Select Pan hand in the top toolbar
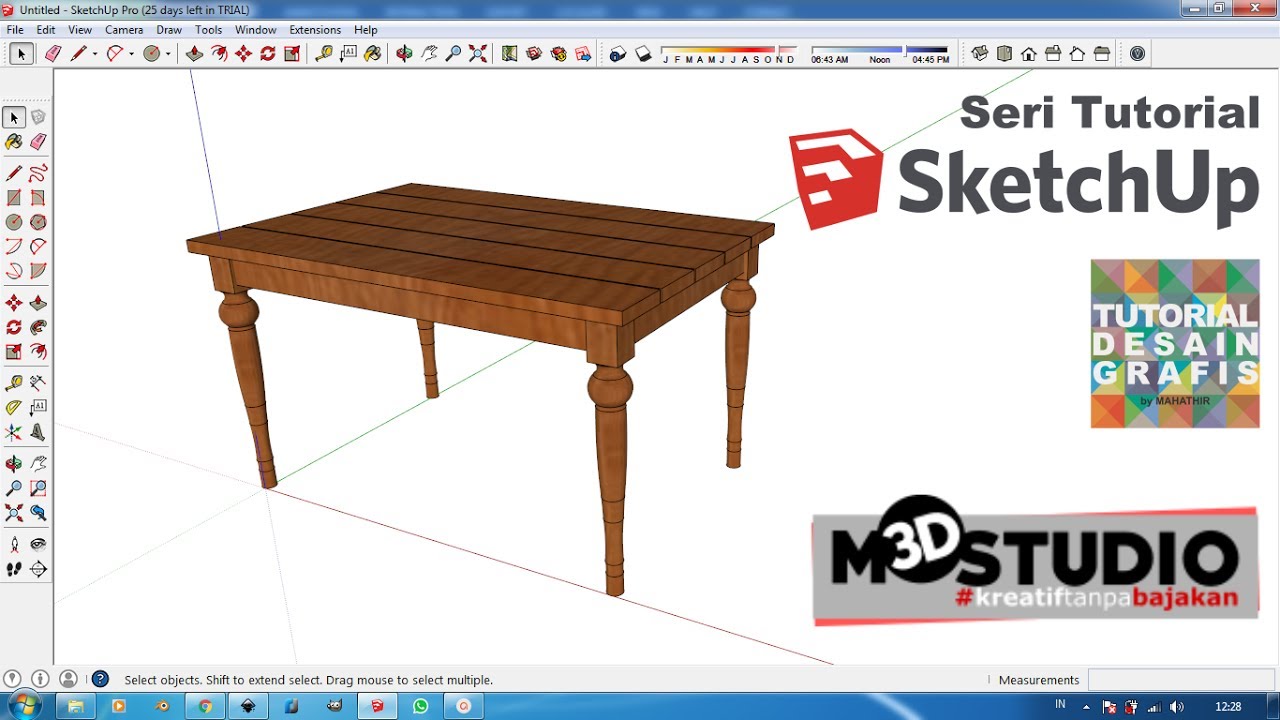1280x720 pixels. point(429,54)
